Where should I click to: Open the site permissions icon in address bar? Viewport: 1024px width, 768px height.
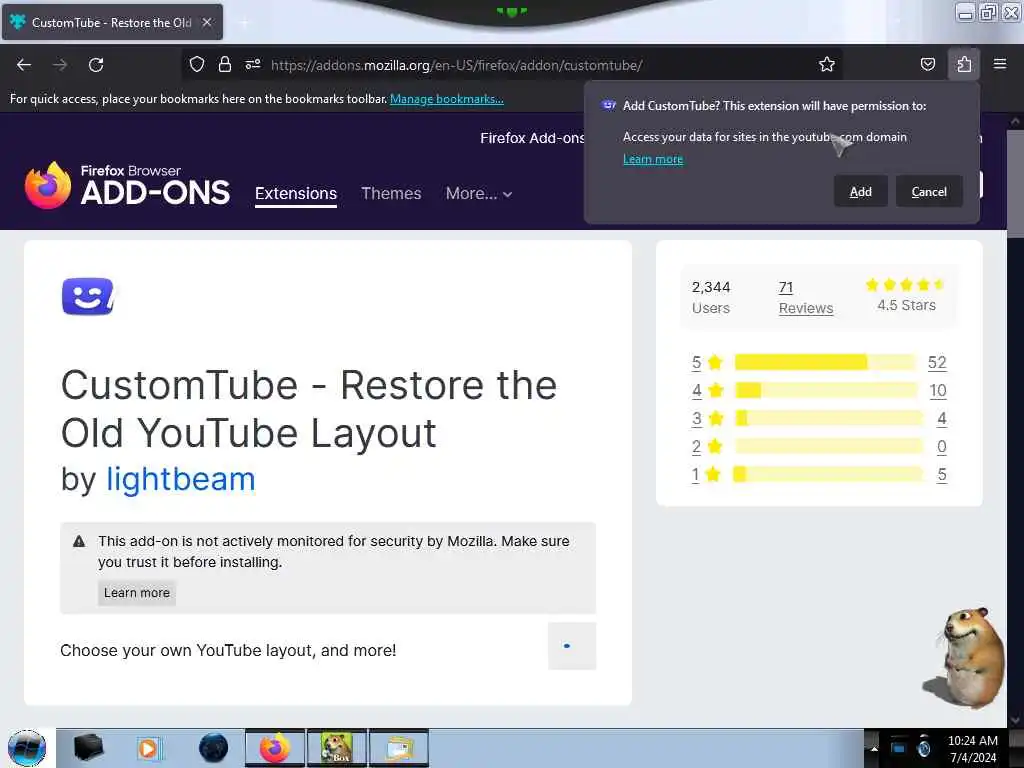click(x=253, y=64)
